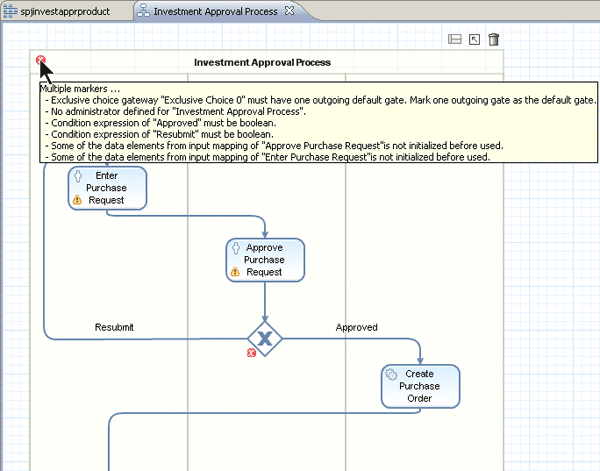Click the lane layout icon in the diagram toolbar
Image resolution: width=600 pixels, height=471 pixels.
tap(454, 40)
